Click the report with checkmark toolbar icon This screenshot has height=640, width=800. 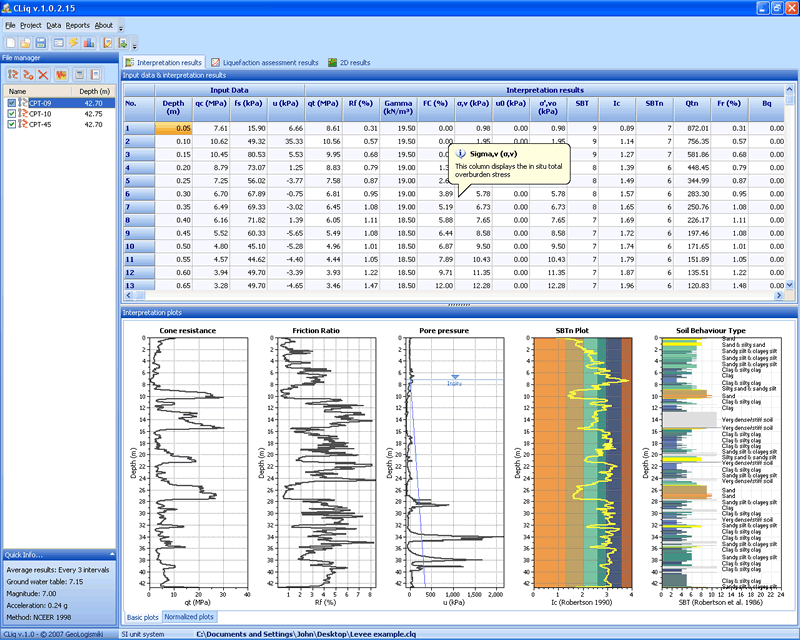107,43
